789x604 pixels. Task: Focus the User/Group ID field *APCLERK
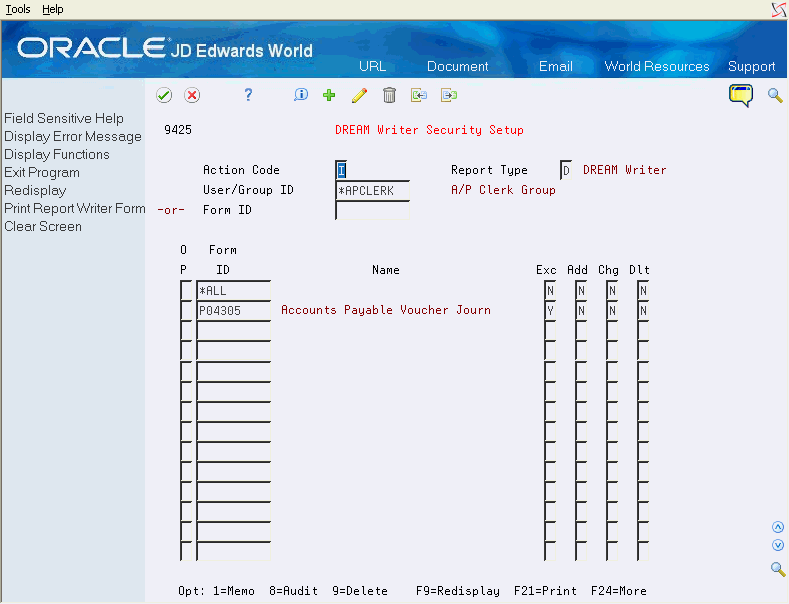tap(372, 191)
